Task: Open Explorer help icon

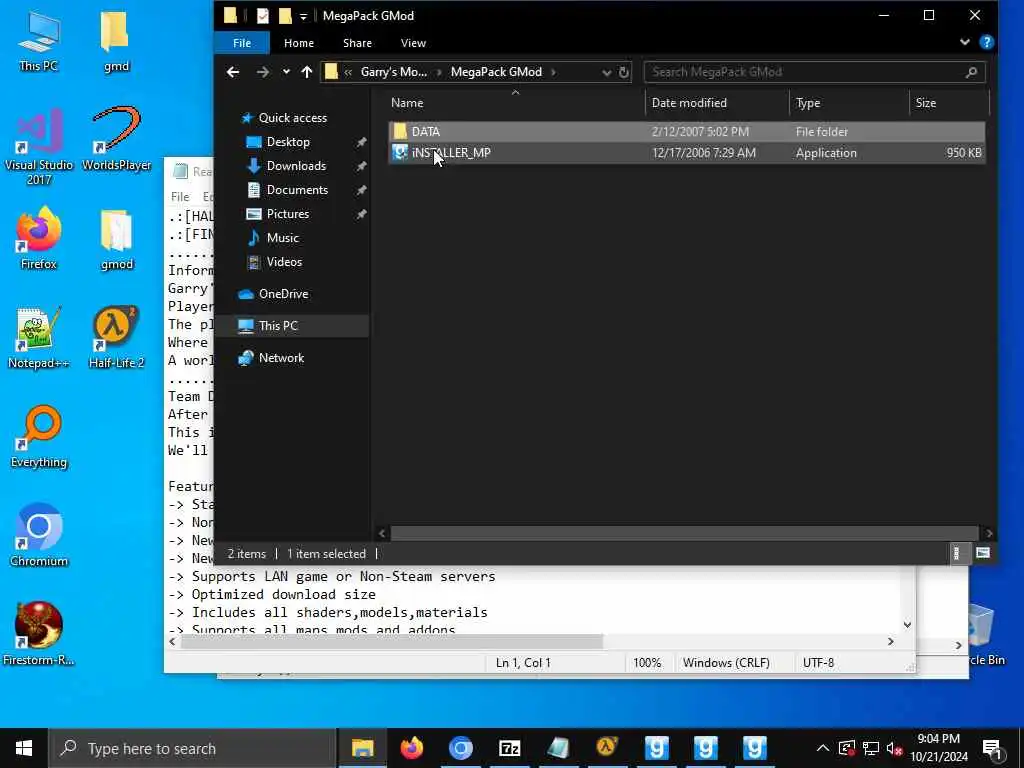Action: (x=987, y=42)
